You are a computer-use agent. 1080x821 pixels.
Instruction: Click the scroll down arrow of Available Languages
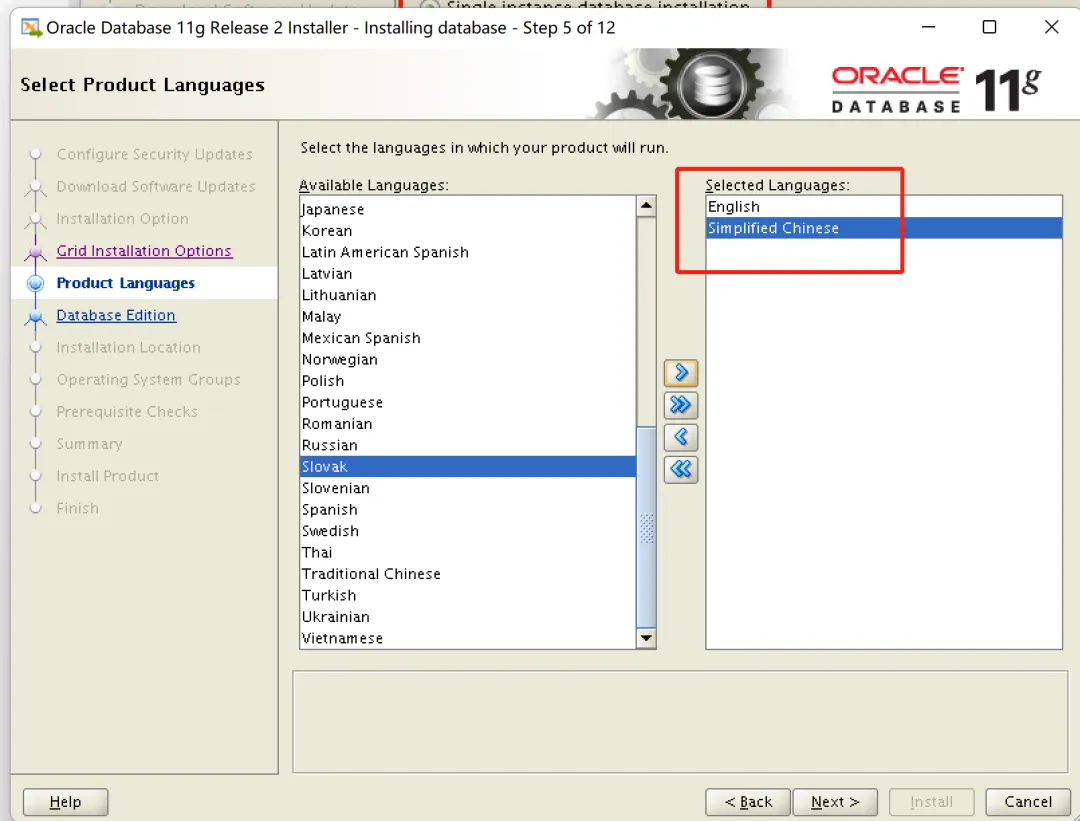(x=645, y=638)
